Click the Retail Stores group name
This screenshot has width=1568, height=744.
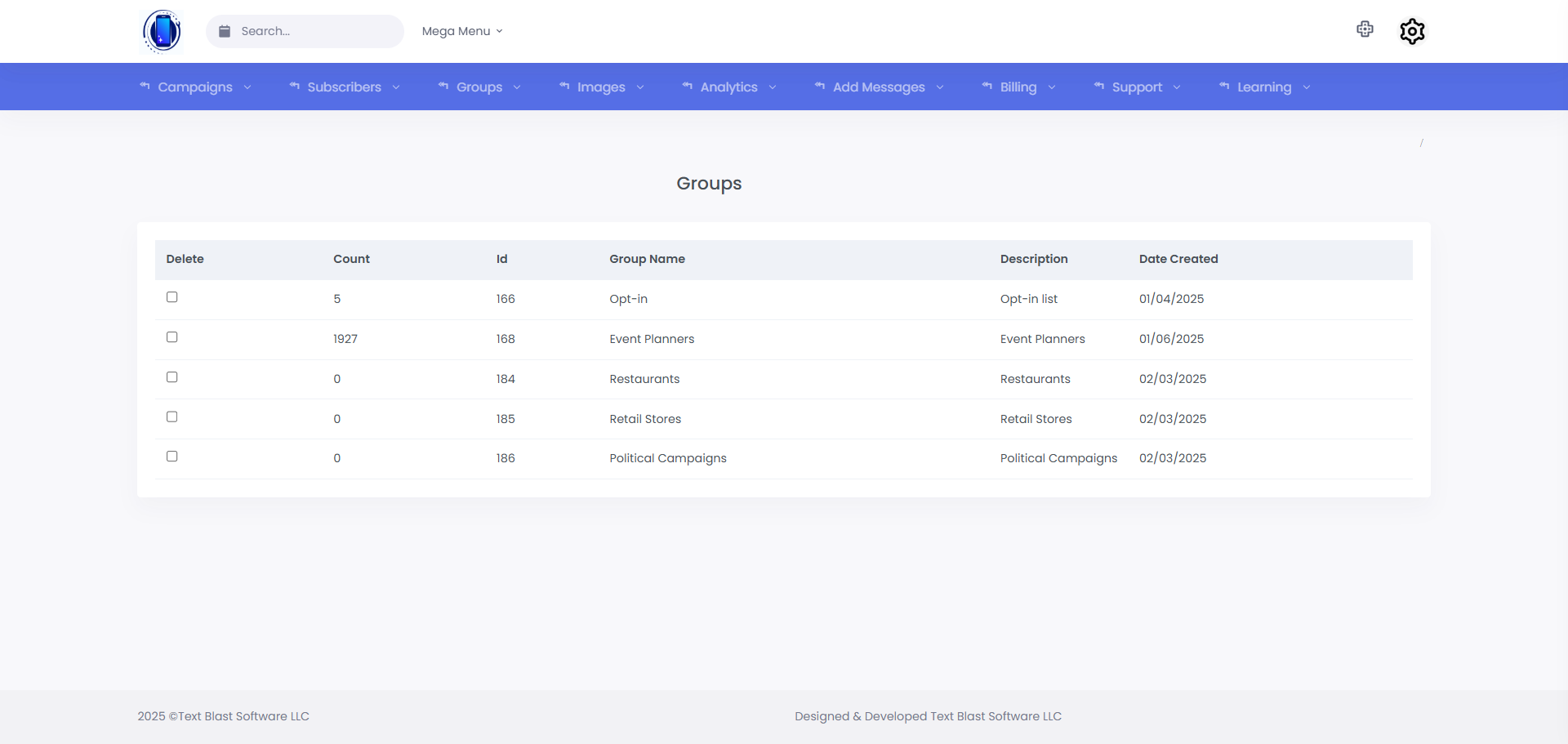645,419
